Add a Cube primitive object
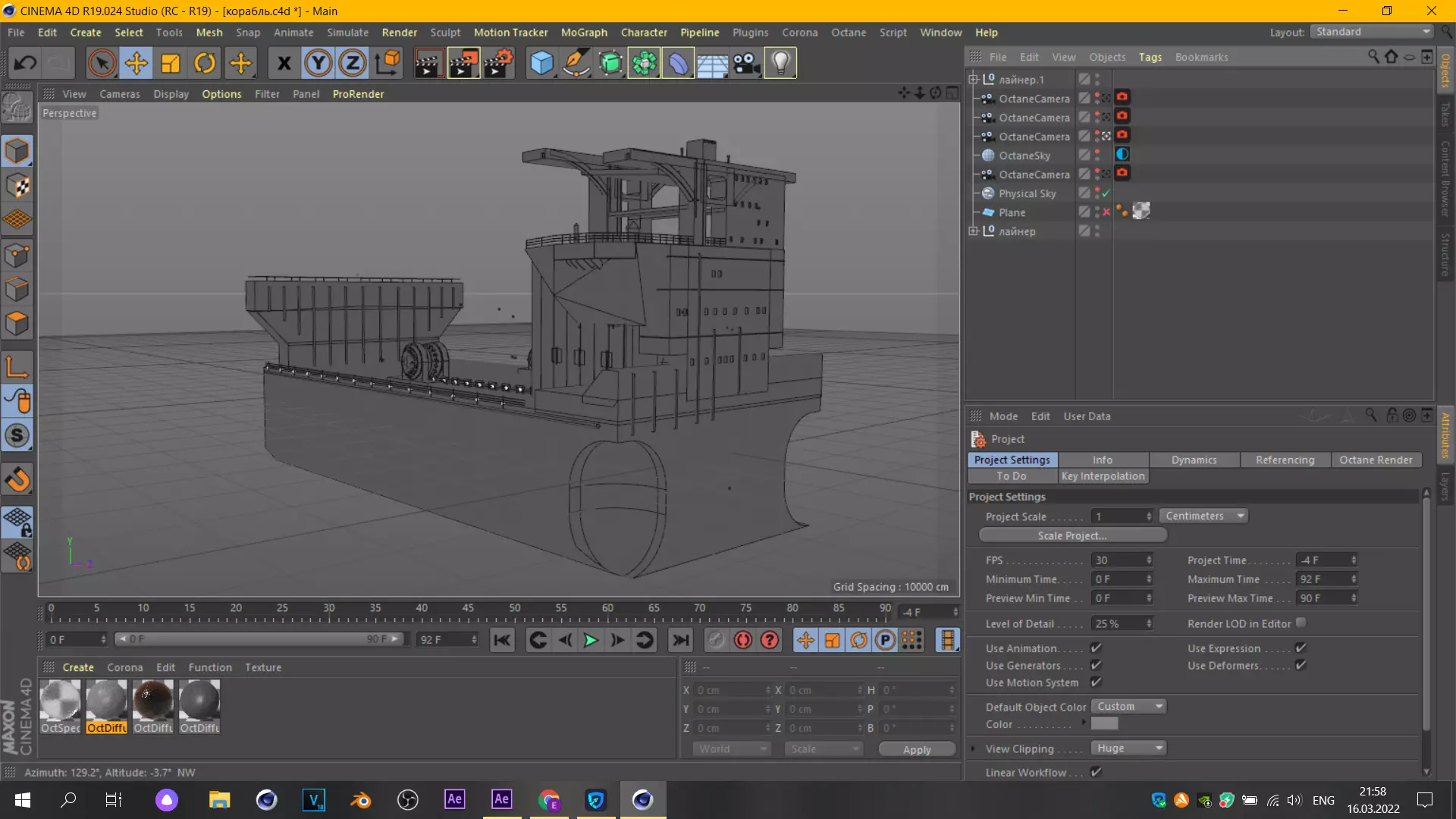Viewport: 1456px width, 819px height. tap(541, 63)
